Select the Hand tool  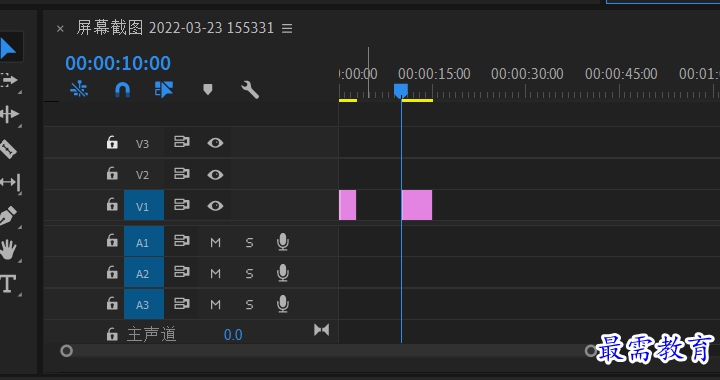click(8, 250)
